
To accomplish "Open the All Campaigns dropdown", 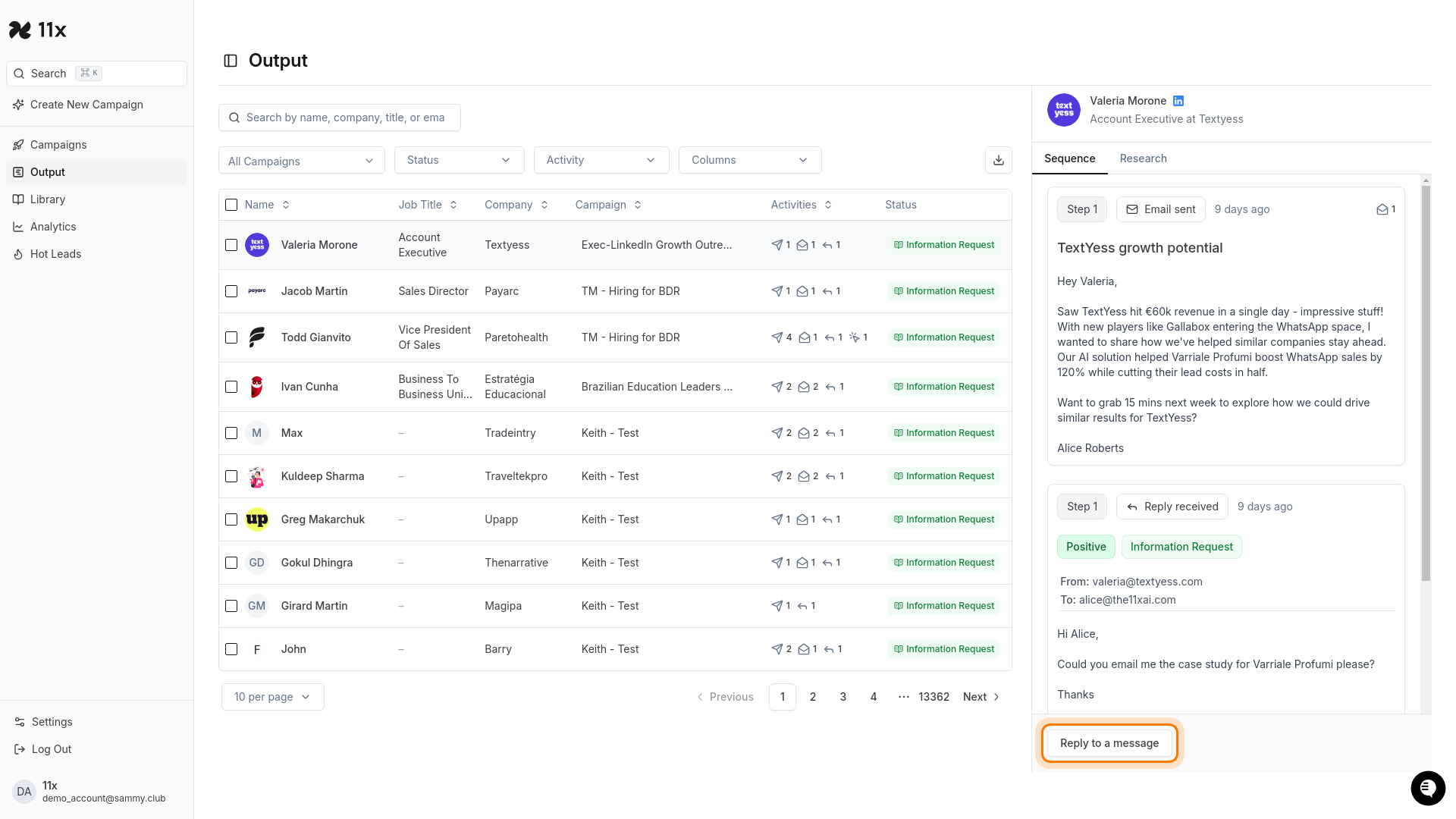I will point(302,161).
